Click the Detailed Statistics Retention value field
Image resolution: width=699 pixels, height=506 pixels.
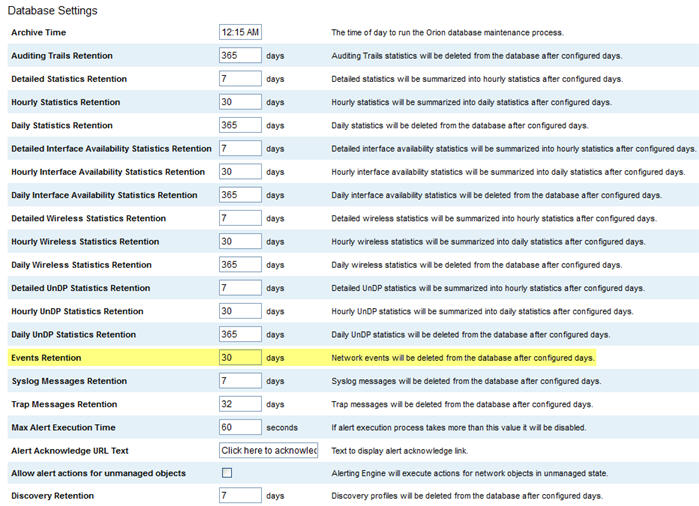click(240, 78)
